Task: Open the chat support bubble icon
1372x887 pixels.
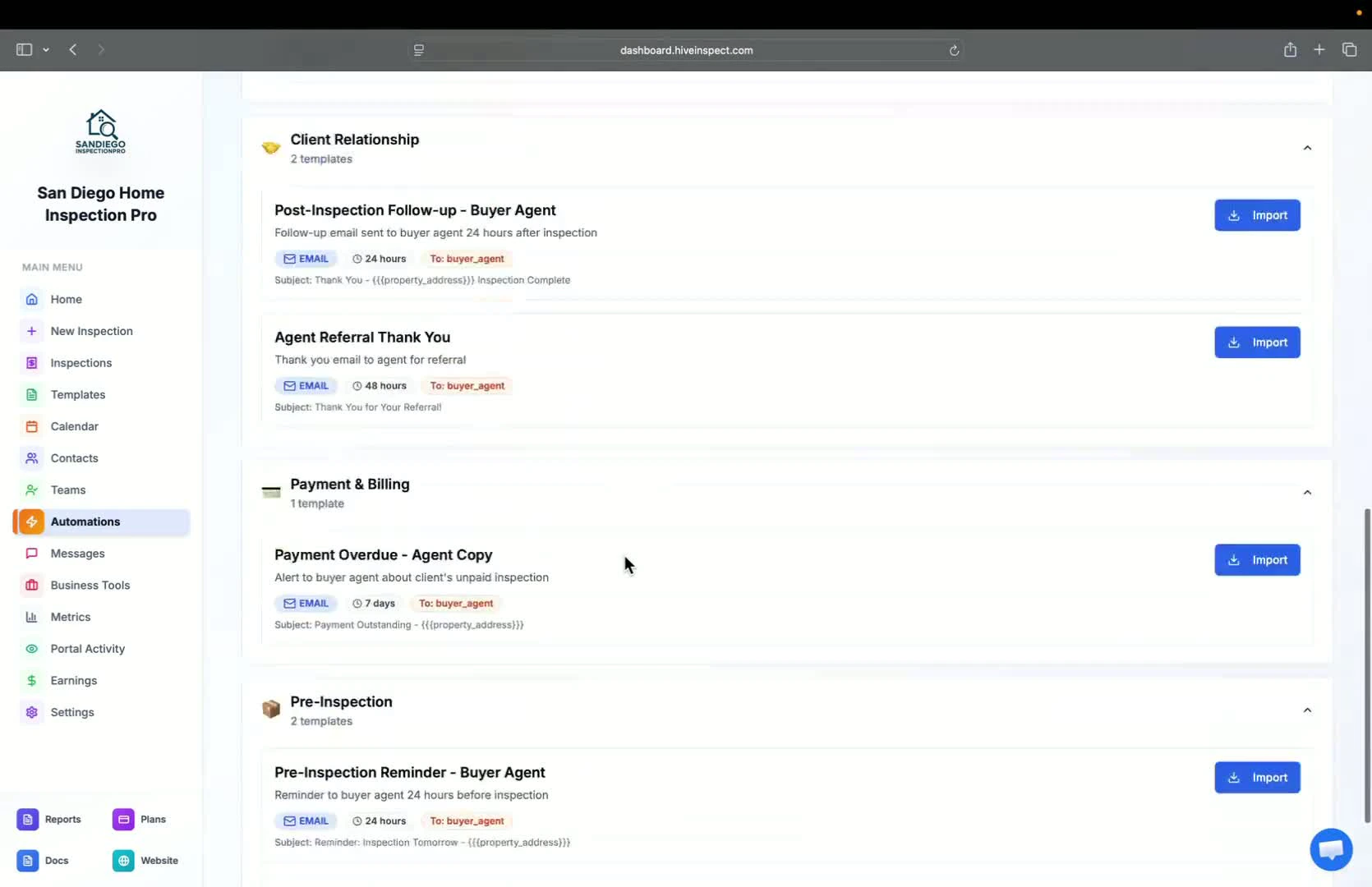Action: pyautogui.click(x=1330, y=849)
